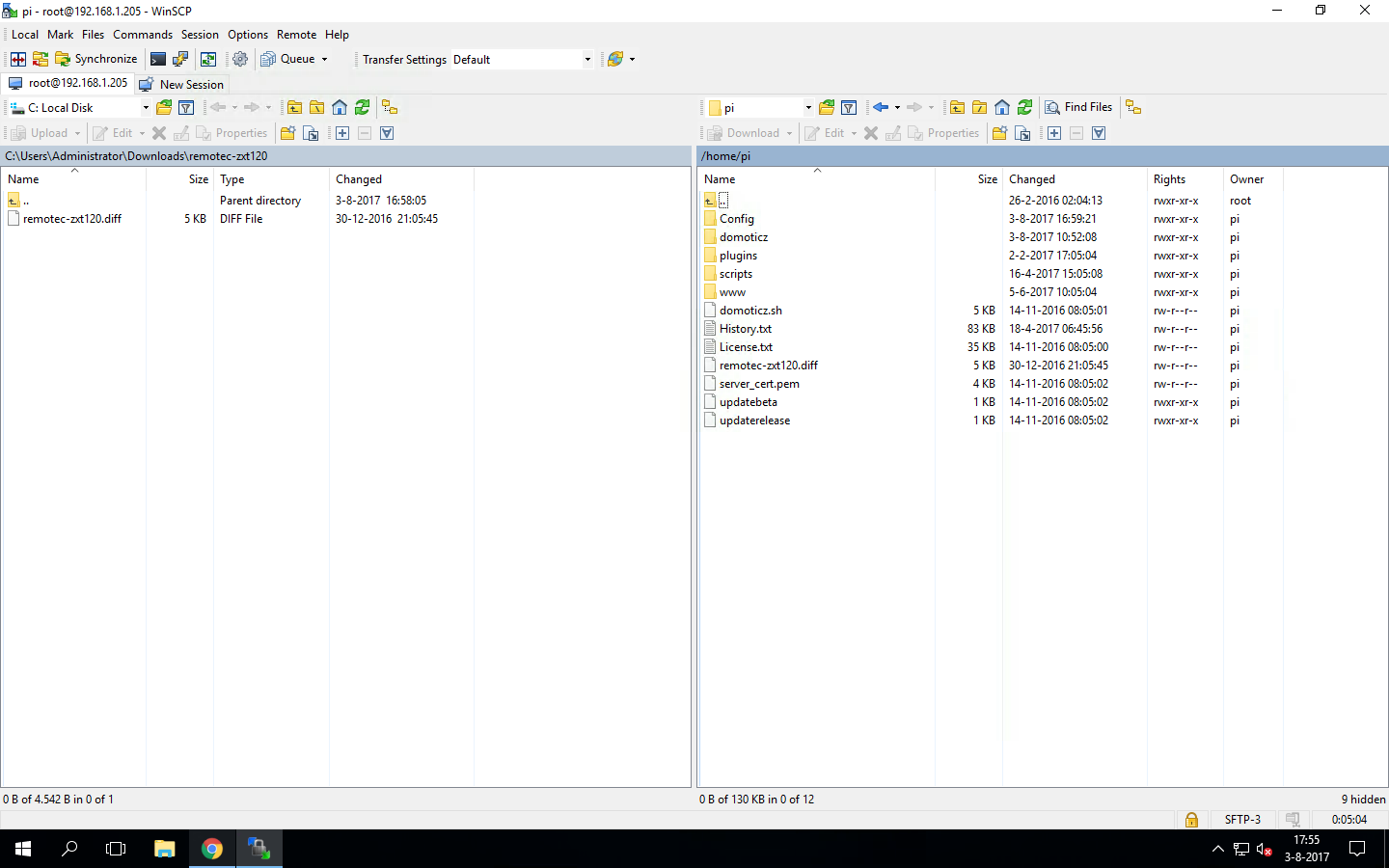The width and height of the screenshot is (1389, 868).
Task: Expand the Upload dropdown arrow
Action: tap(77, 133)
